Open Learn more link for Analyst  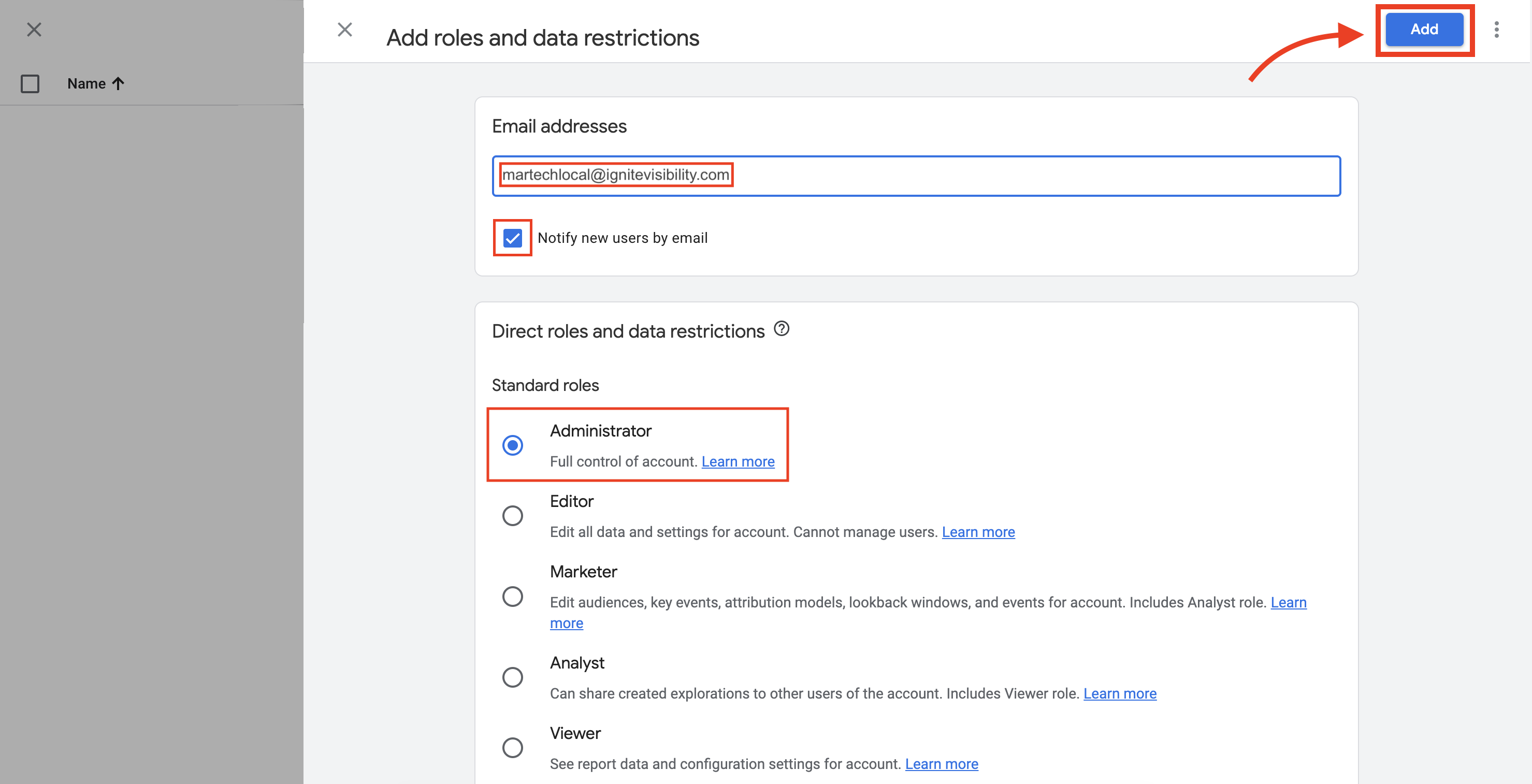1119,693
